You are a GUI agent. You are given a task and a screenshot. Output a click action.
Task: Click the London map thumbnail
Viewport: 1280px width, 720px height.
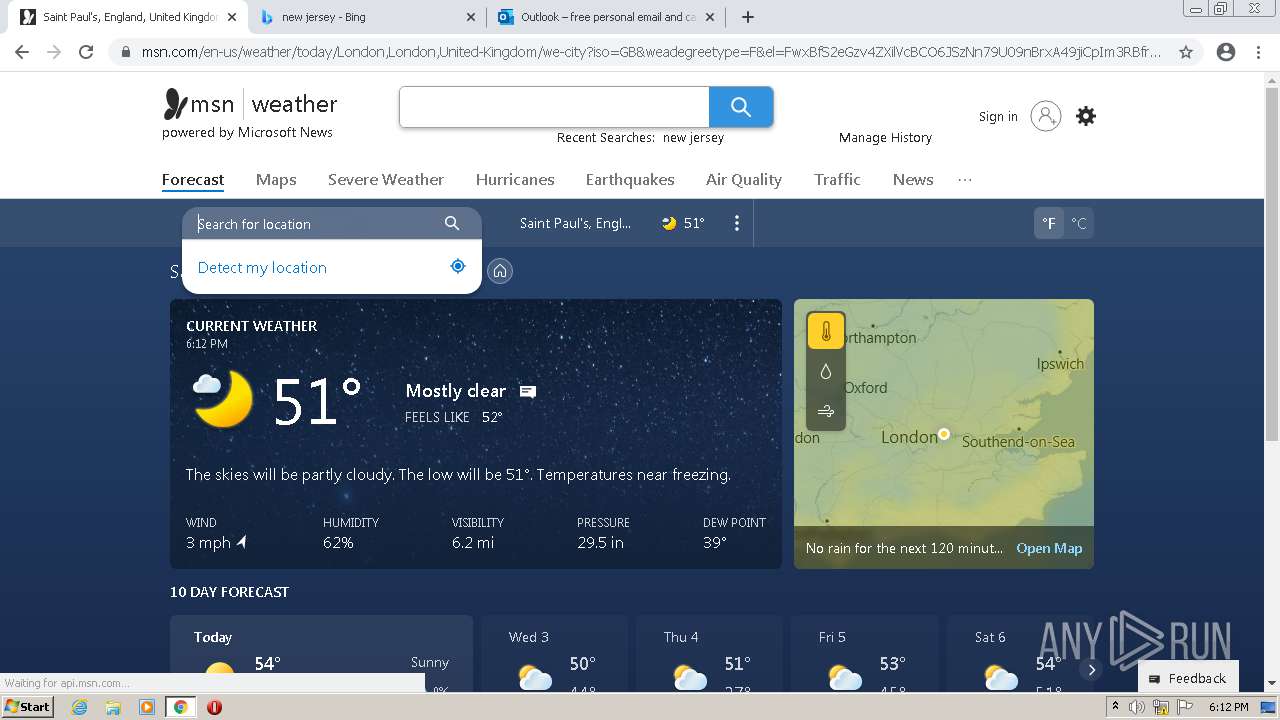(x=944, y=434)
